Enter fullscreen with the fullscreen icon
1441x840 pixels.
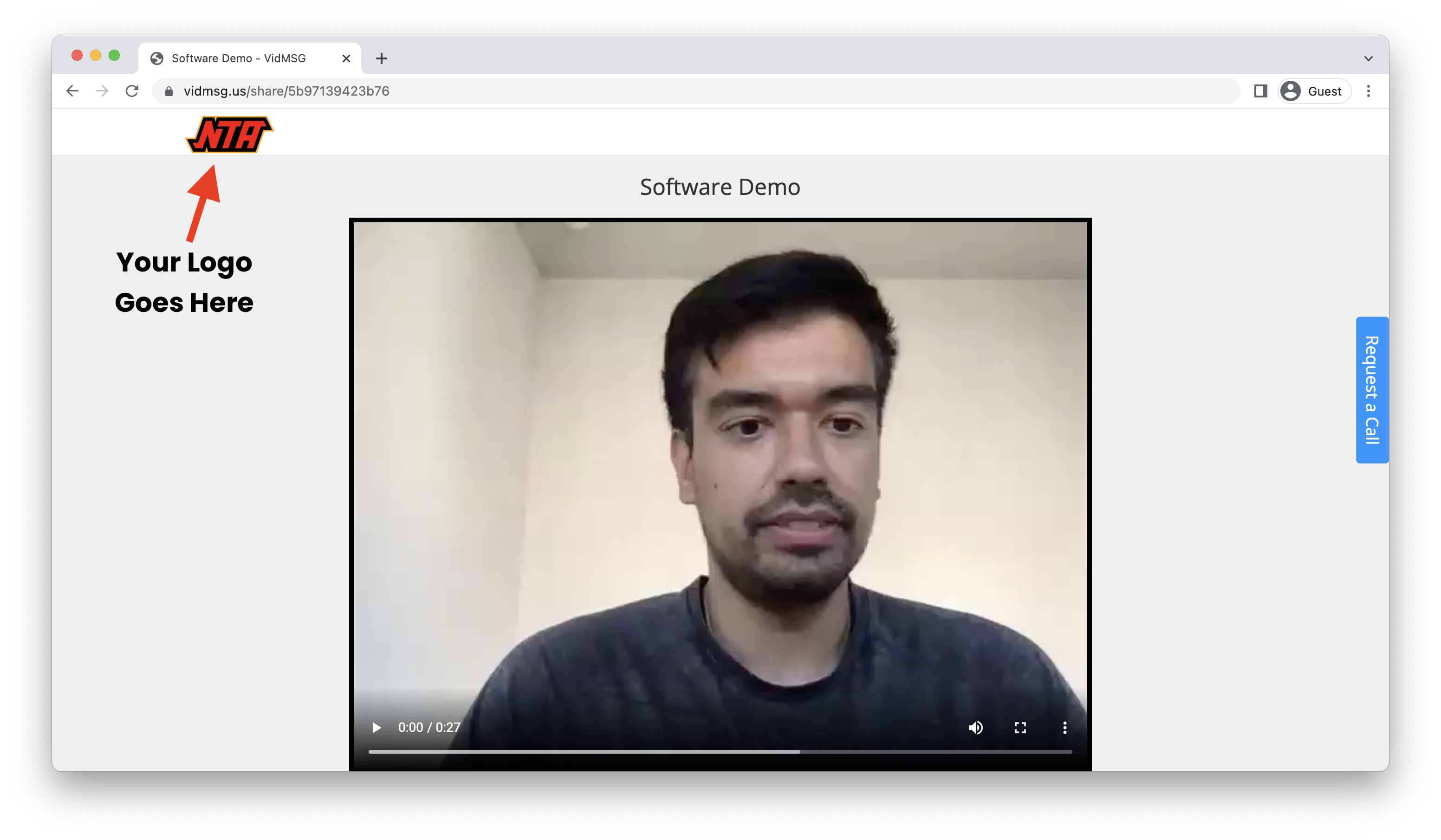pos(1020,727)
